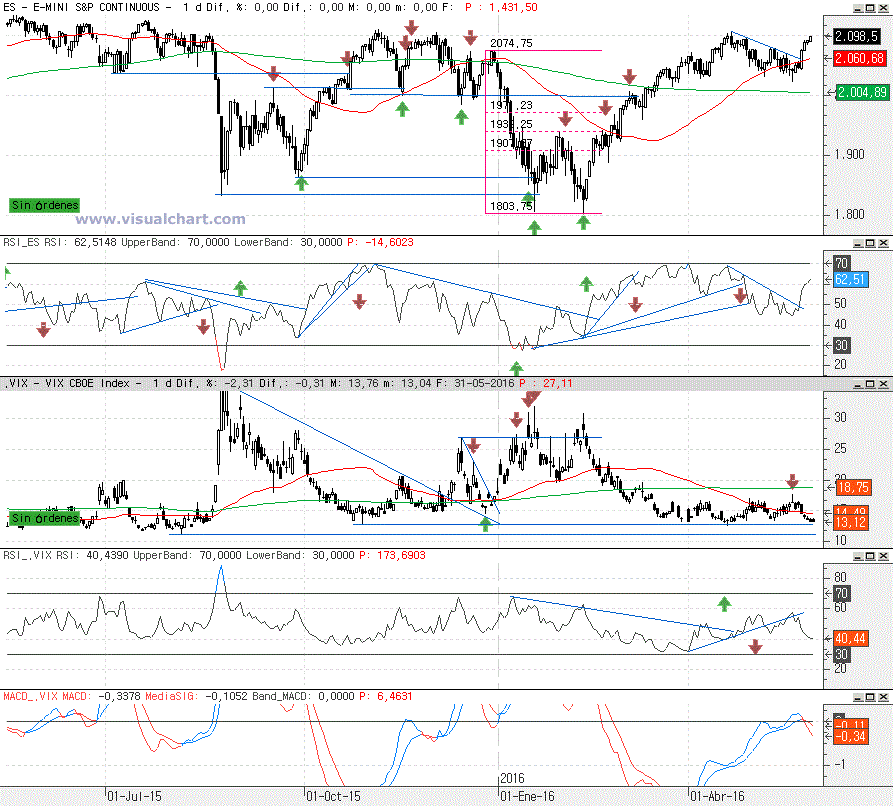Screen dimensions: 893x806
Task: Click the Sin órdenes label in VIX chart
Action: point(45,518)
